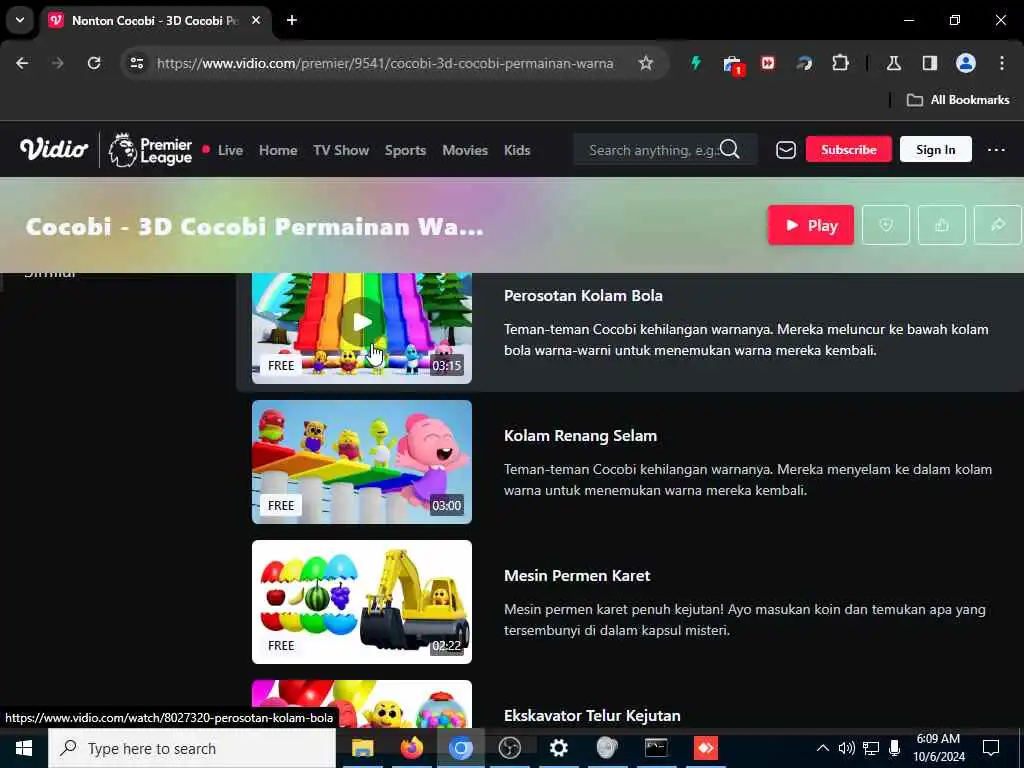Open the Sports menu
Screen dimensions: 1024x768
[x=406, y=150]
